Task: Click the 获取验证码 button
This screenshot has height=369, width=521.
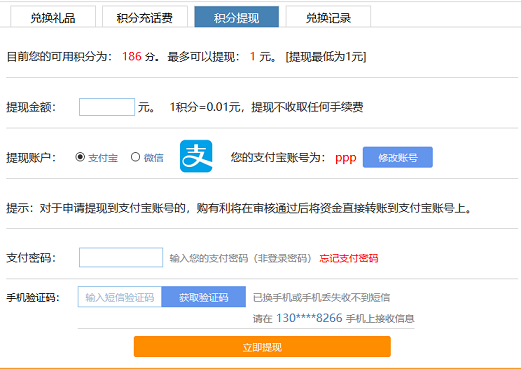Action: click(204, 297)
